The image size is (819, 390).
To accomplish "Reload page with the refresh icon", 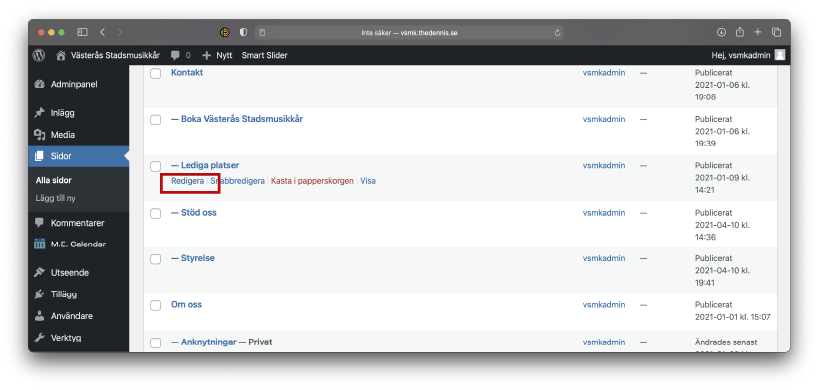I will coord(557,32).
